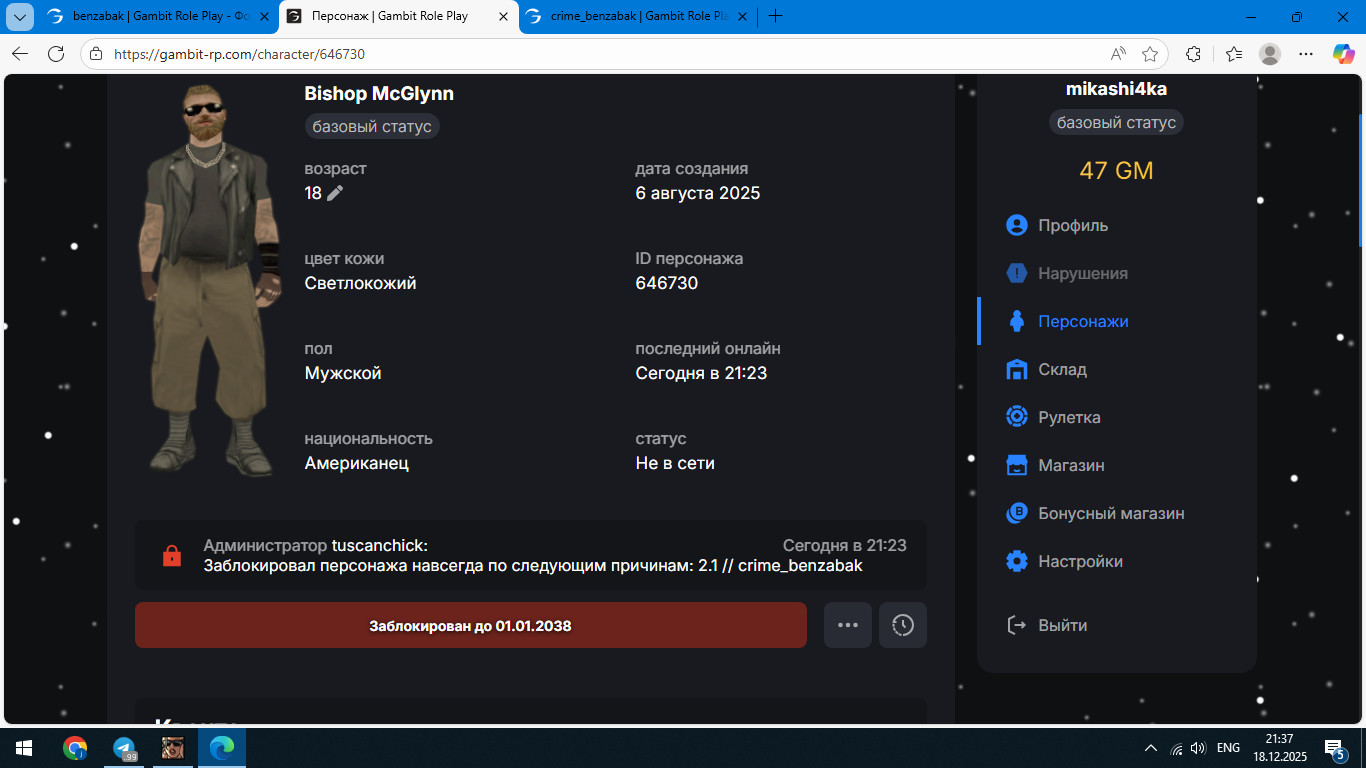Click the Бонусный магазин coin icon
Screen dimensions: 1366x768
click(1017, 513)
